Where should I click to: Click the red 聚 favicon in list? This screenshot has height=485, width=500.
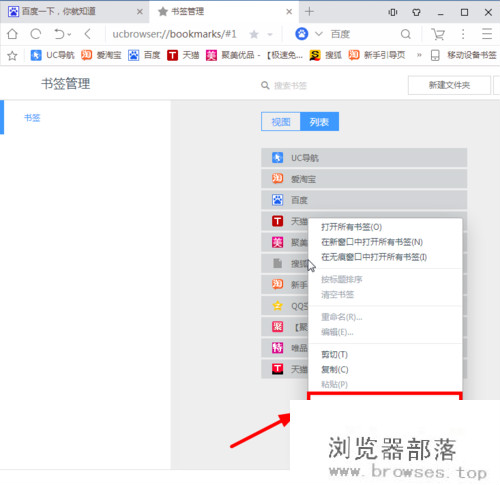click(277, 326)
